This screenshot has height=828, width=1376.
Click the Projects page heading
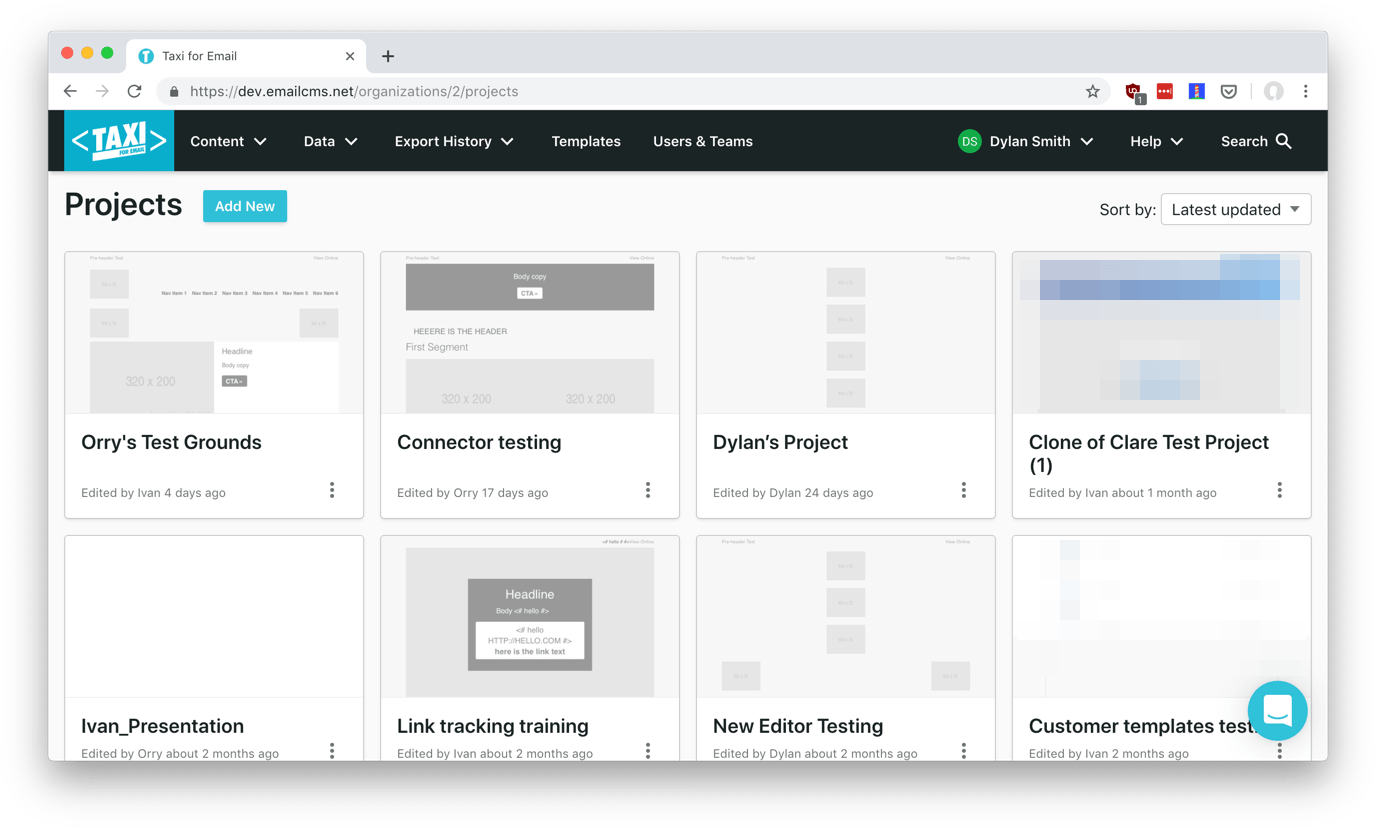pos(123,205)
